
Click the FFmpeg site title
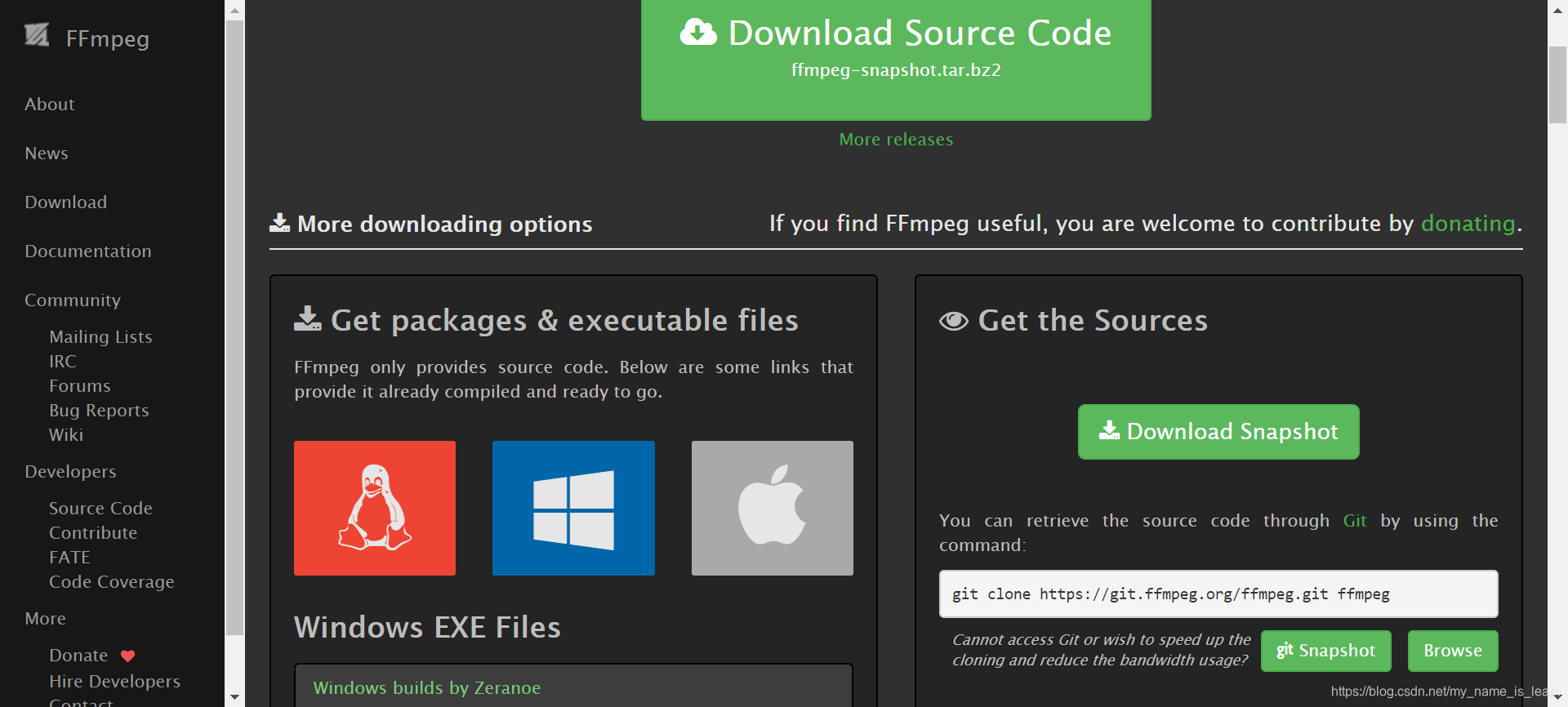tap(107, 39)
